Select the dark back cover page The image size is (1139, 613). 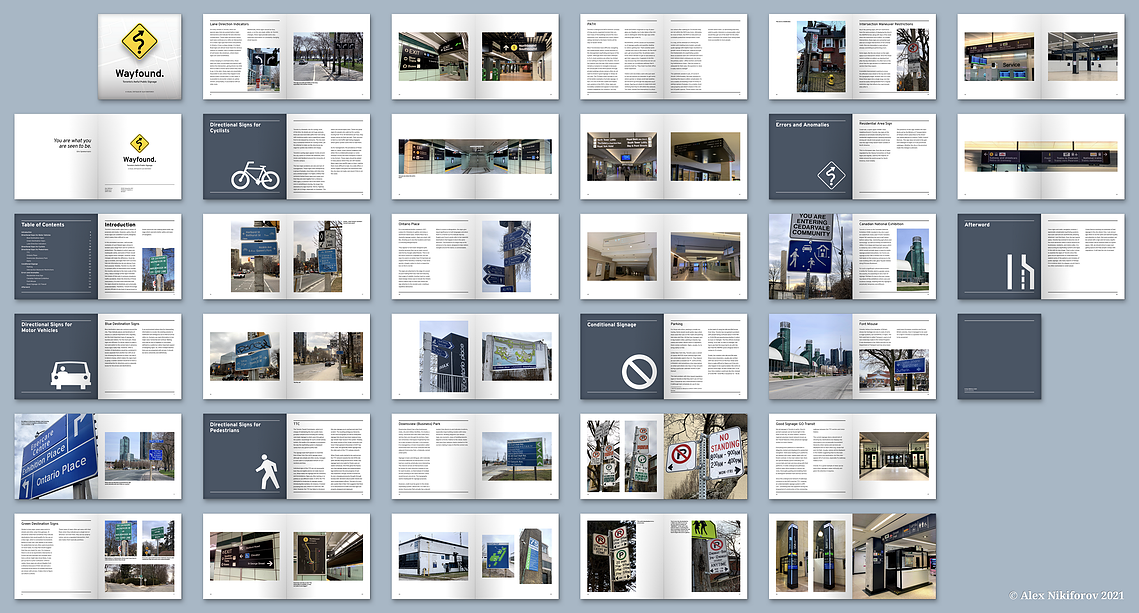pos(1000,357)
